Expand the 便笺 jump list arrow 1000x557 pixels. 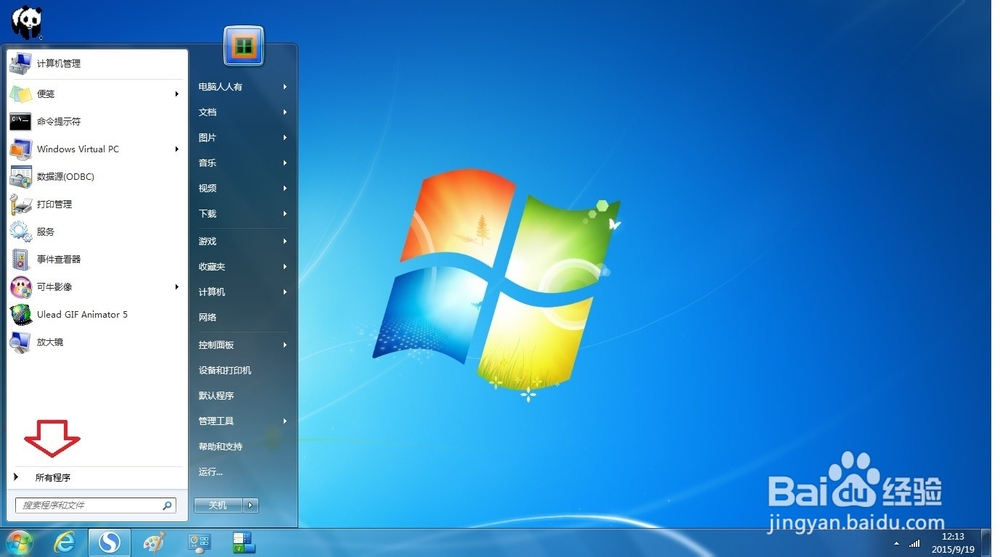177,94
